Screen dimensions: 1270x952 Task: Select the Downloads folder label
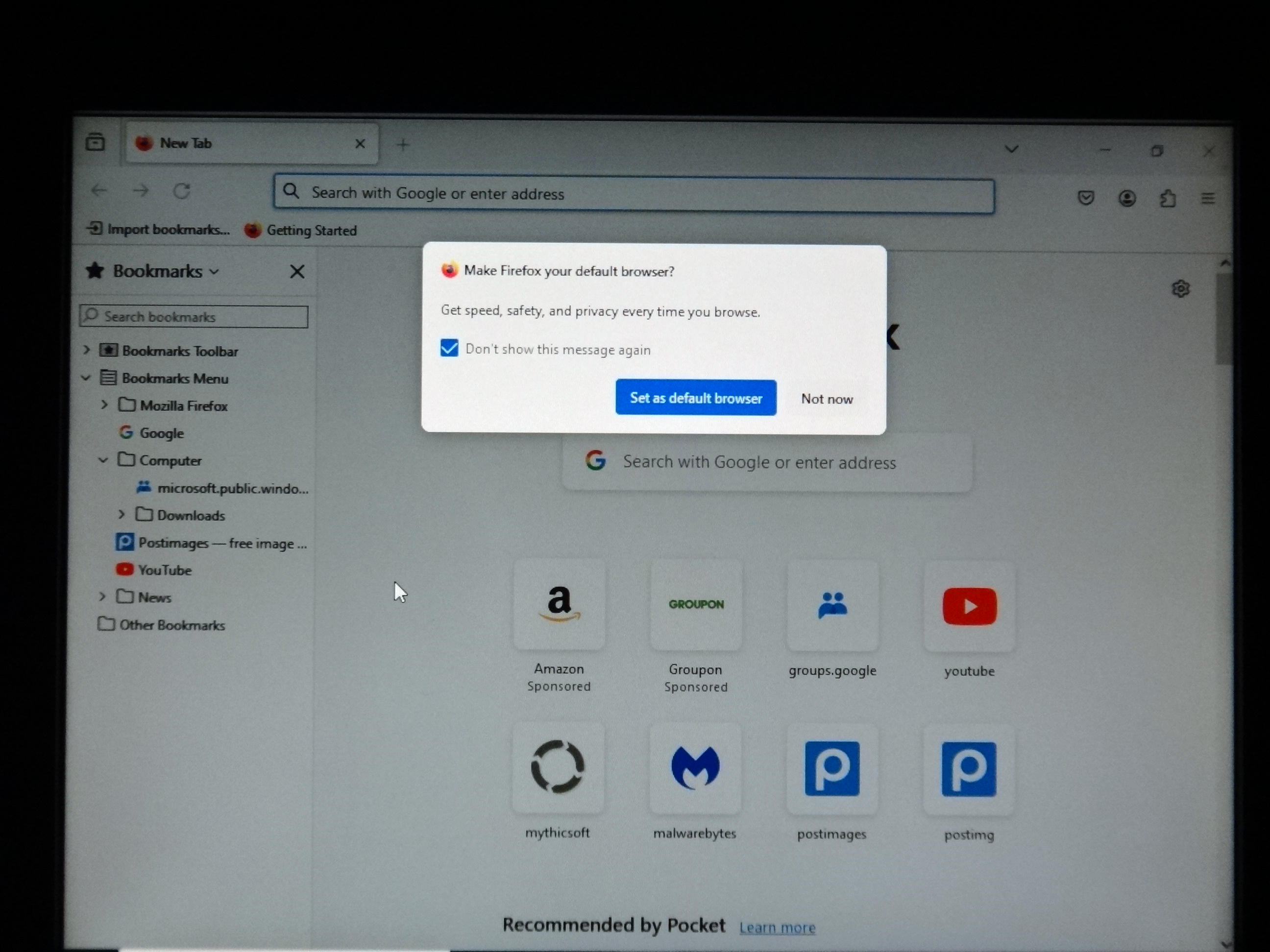pyautogui.click(x=191, y=515)
